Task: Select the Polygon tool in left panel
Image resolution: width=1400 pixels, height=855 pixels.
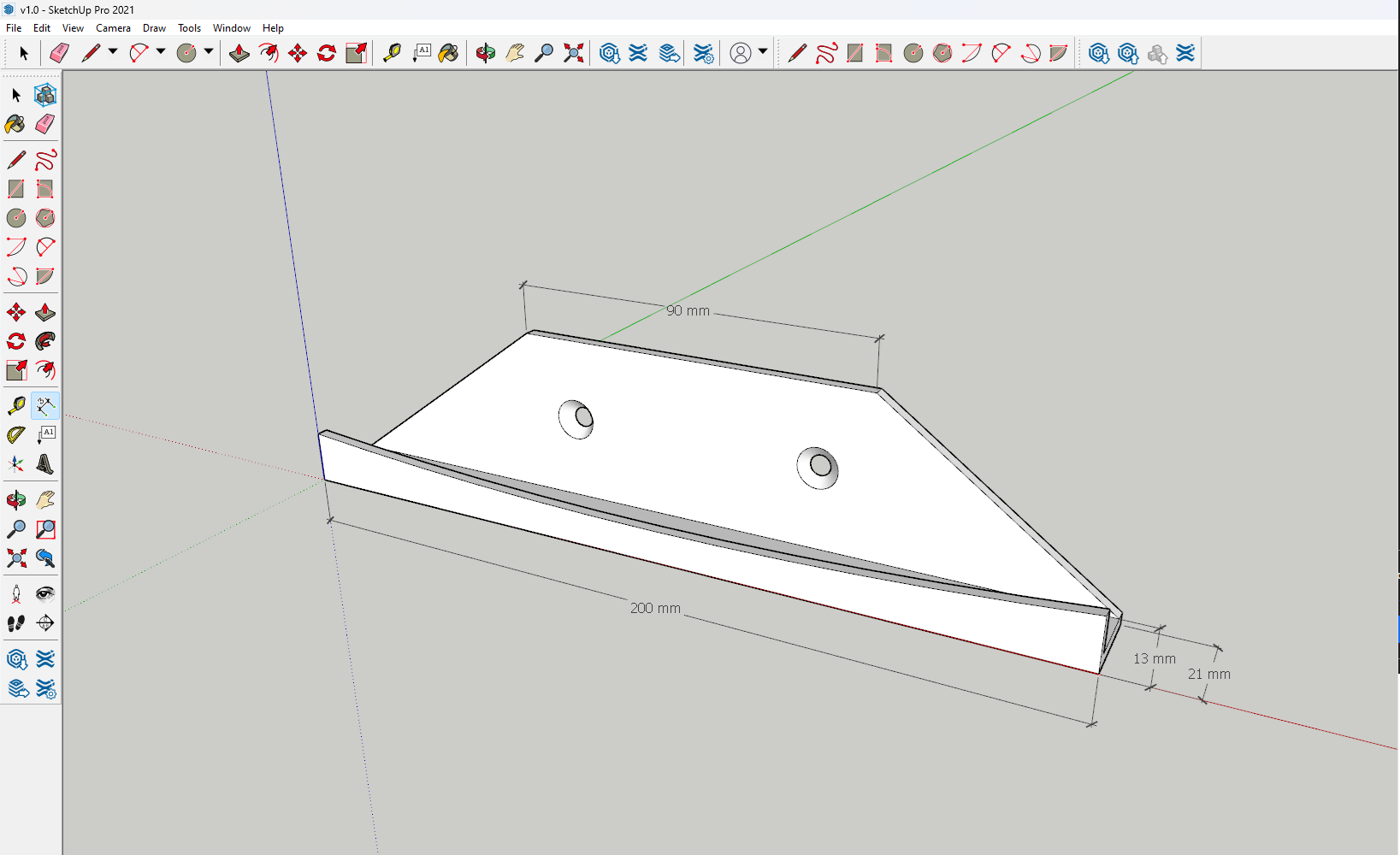Action: tap(45, 218)
